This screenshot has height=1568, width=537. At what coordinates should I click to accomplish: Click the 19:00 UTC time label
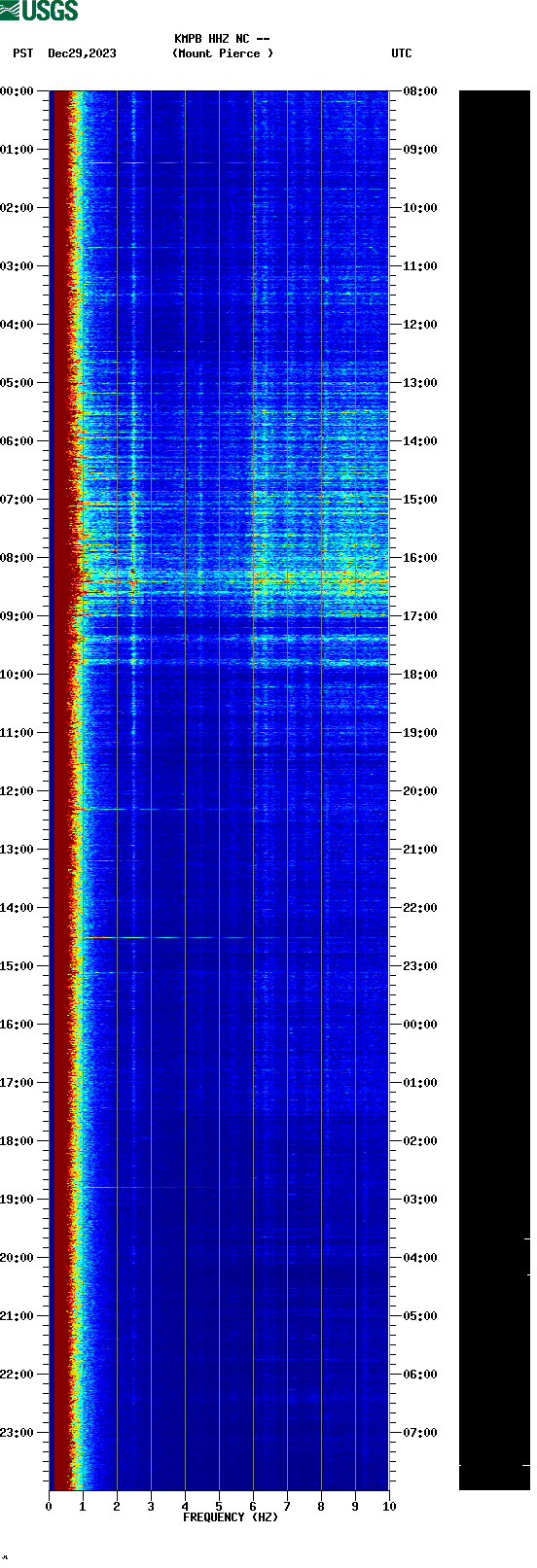click(x=420, y=733)
